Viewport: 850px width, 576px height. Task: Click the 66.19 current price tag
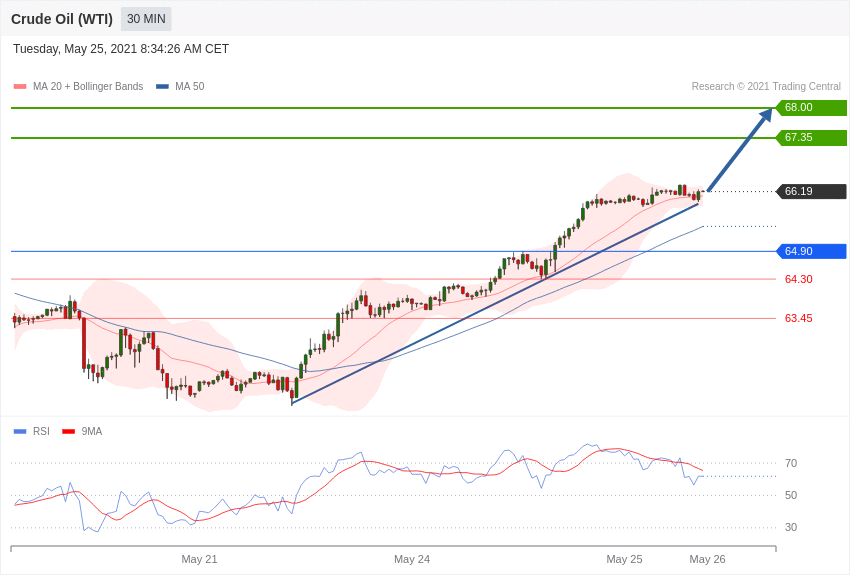pos(811,192)
